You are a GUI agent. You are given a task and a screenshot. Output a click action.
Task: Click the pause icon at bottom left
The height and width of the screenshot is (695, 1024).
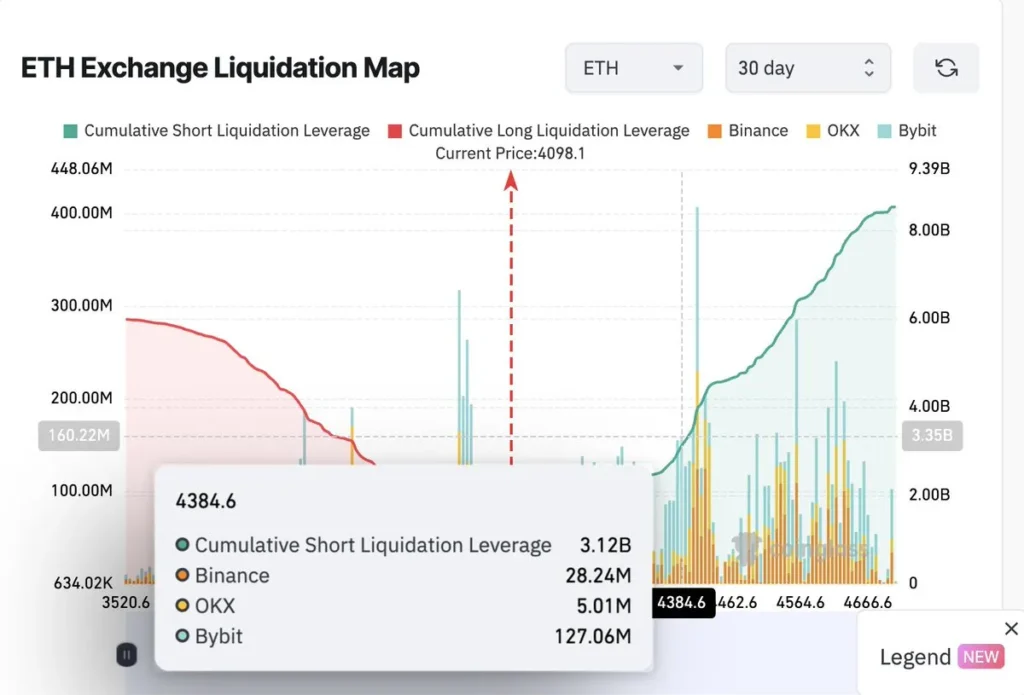[126, 654]
